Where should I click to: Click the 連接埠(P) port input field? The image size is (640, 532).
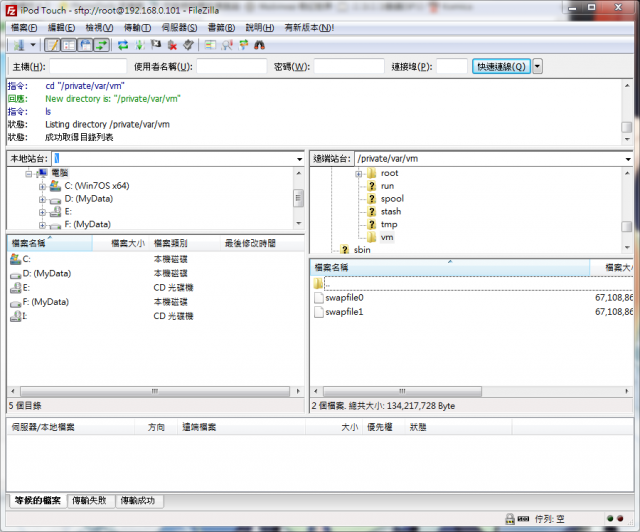pos(451,66)
